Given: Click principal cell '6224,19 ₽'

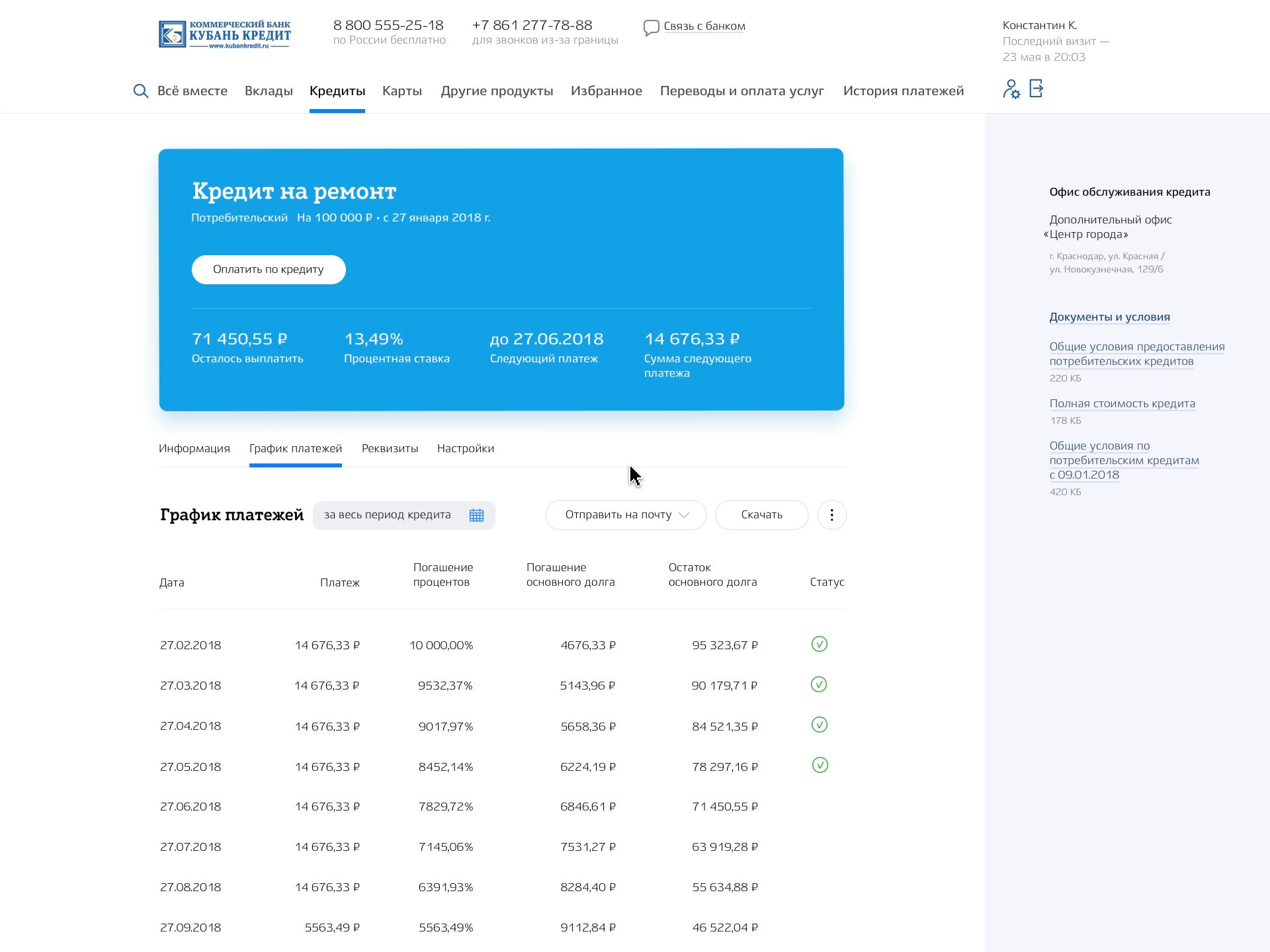Looking at the screenshot, I should point(588,767).
